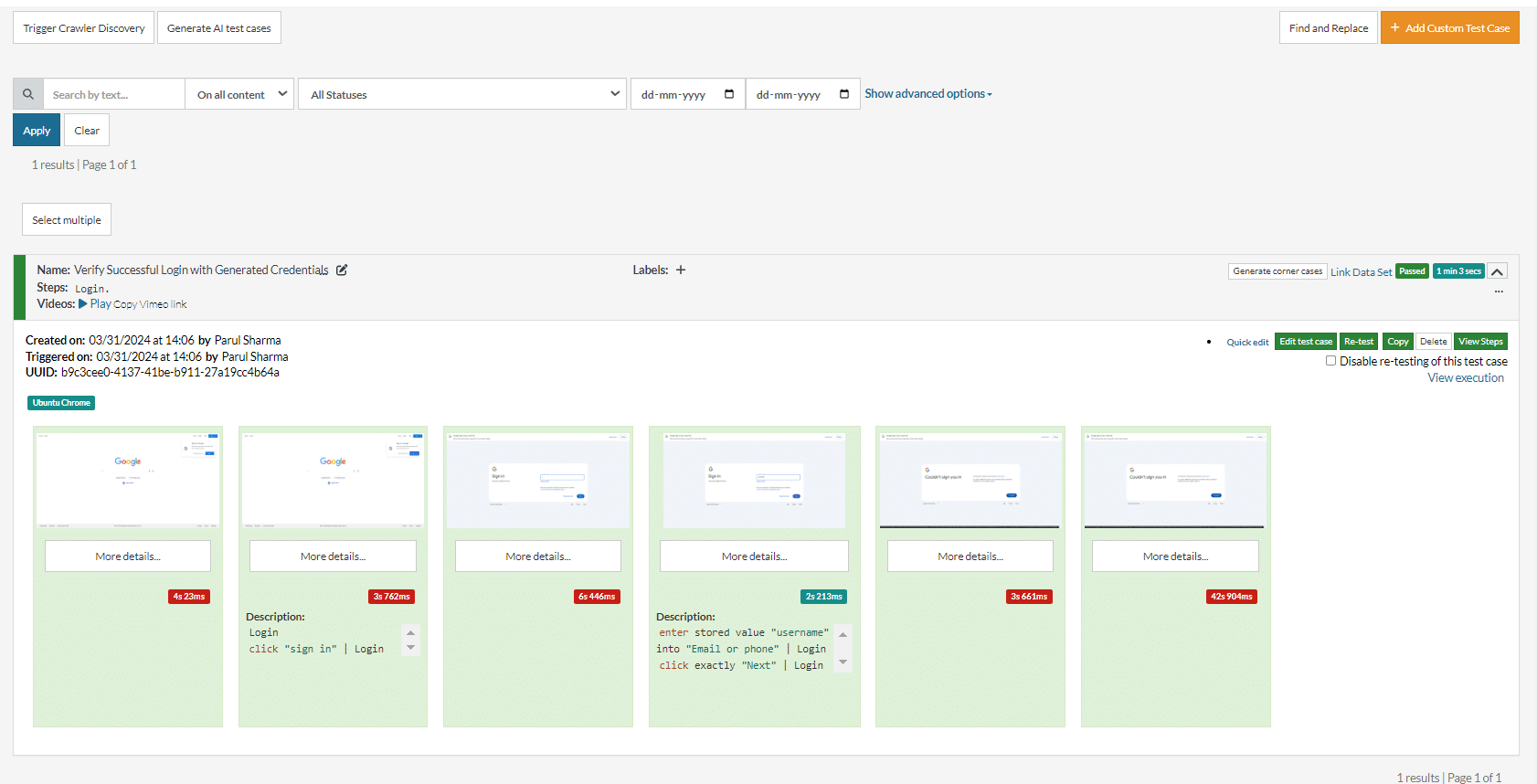
Task: Open first step Google homepage screenshot
Action: point(128,481)
